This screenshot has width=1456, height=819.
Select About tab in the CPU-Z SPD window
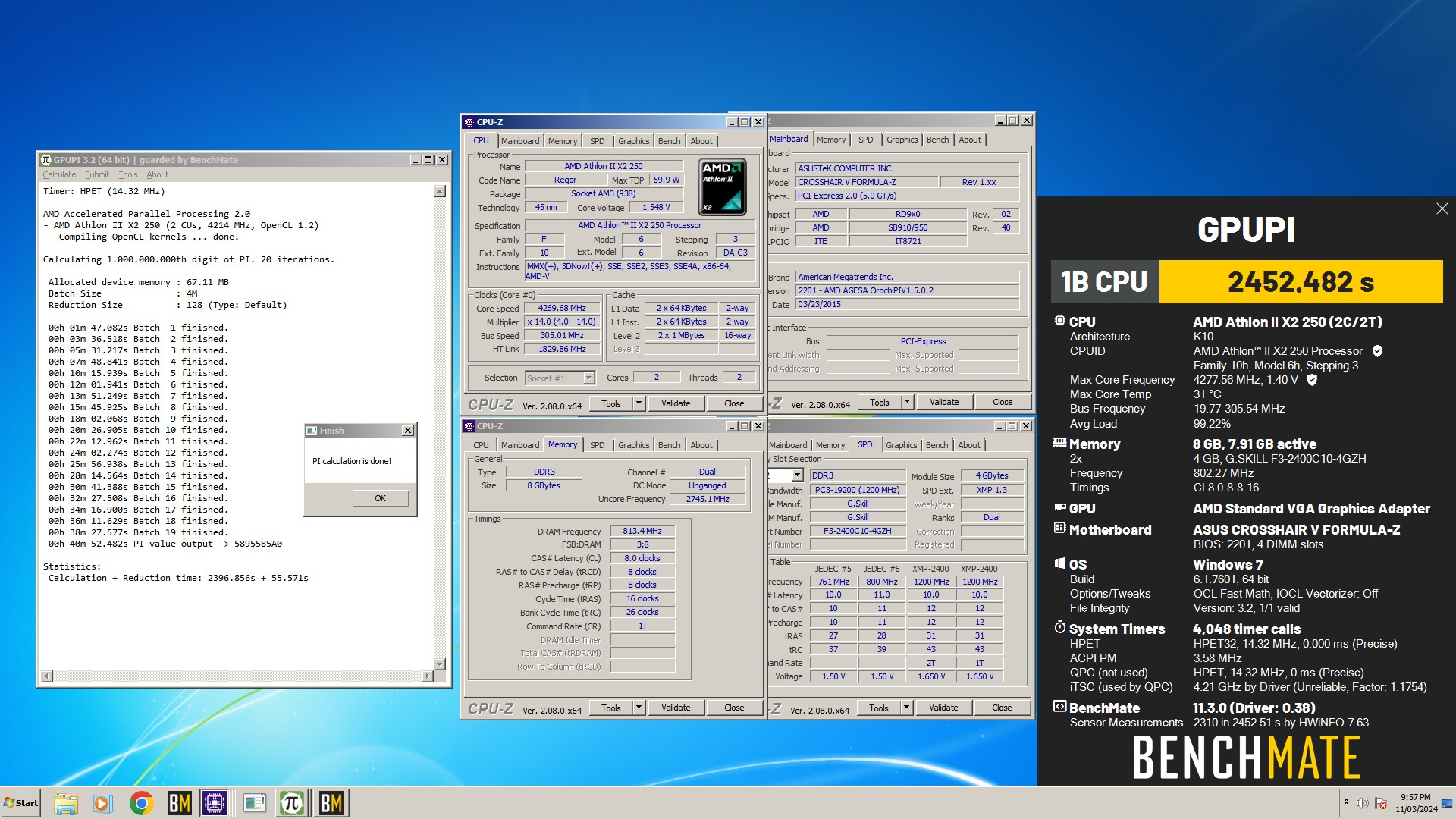pos(969,445)
